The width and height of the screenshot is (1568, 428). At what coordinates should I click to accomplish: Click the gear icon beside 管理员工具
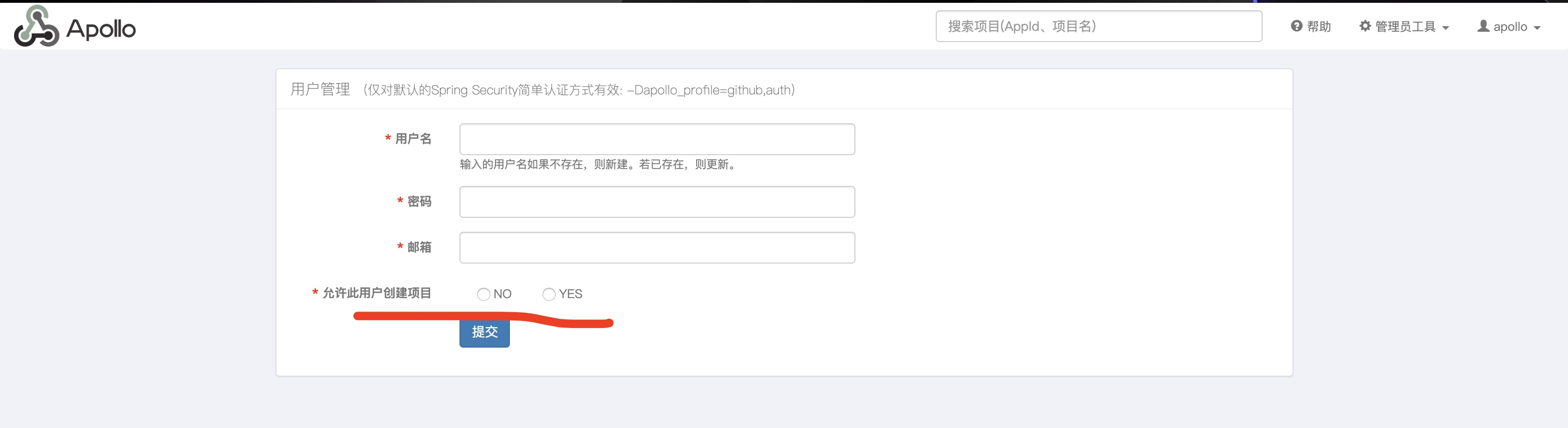1365,26
